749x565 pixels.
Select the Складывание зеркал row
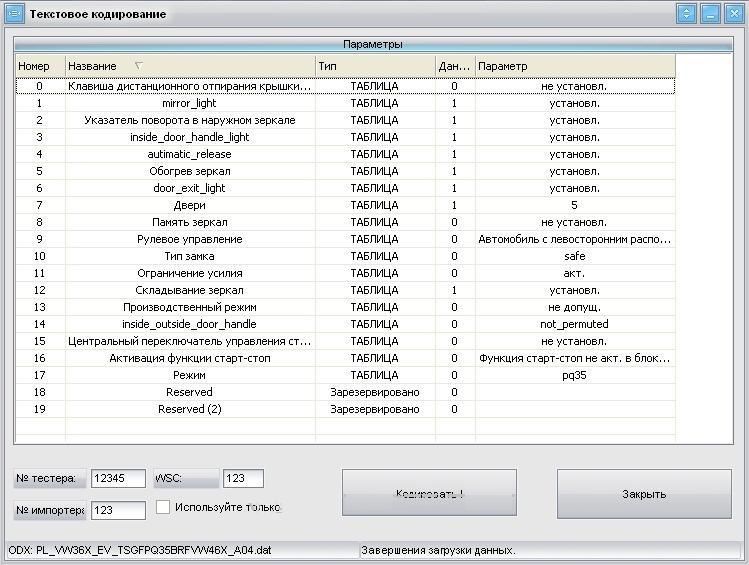345,290
